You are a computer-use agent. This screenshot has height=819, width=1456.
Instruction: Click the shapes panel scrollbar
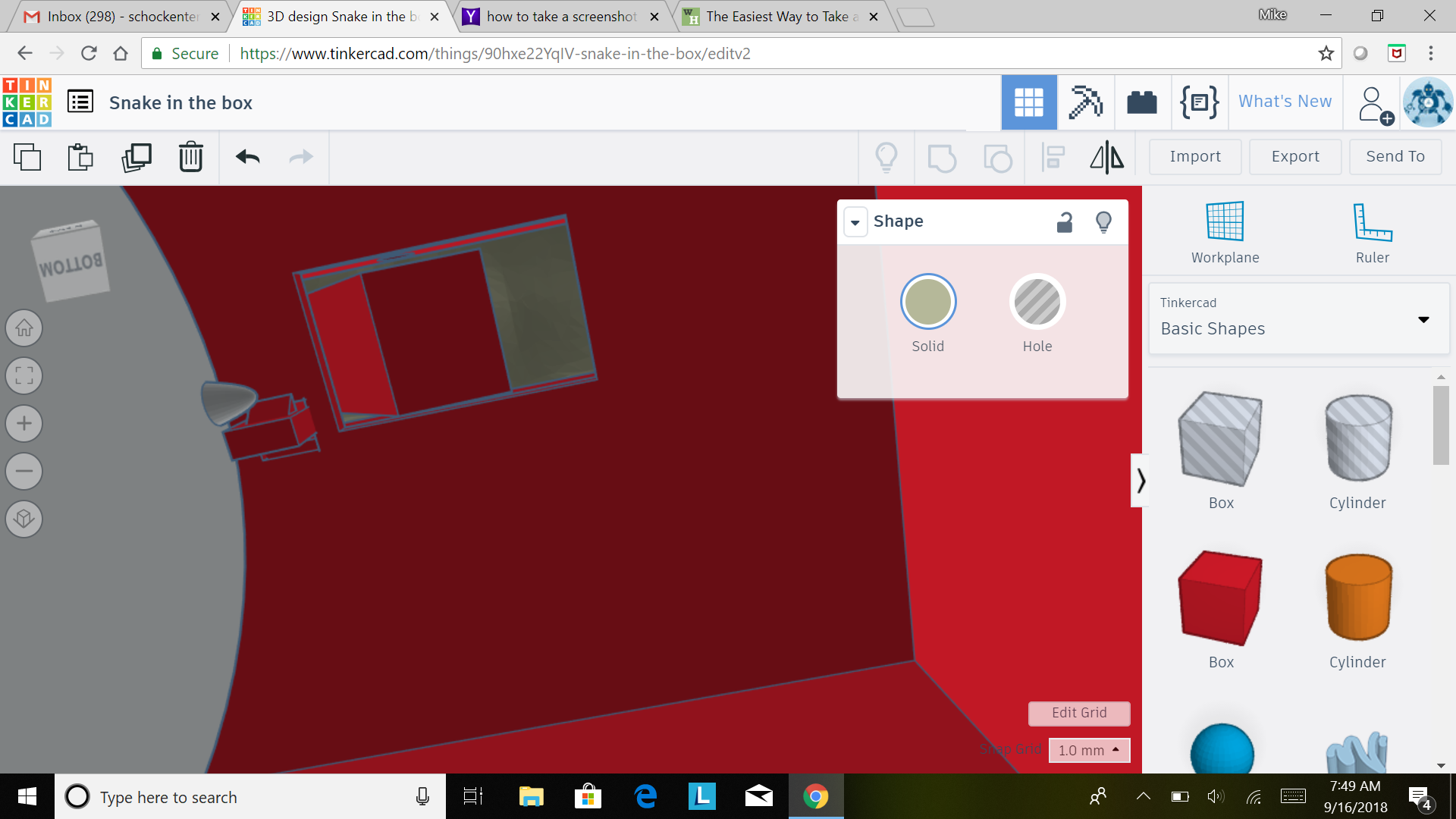tap(1441, 425)
